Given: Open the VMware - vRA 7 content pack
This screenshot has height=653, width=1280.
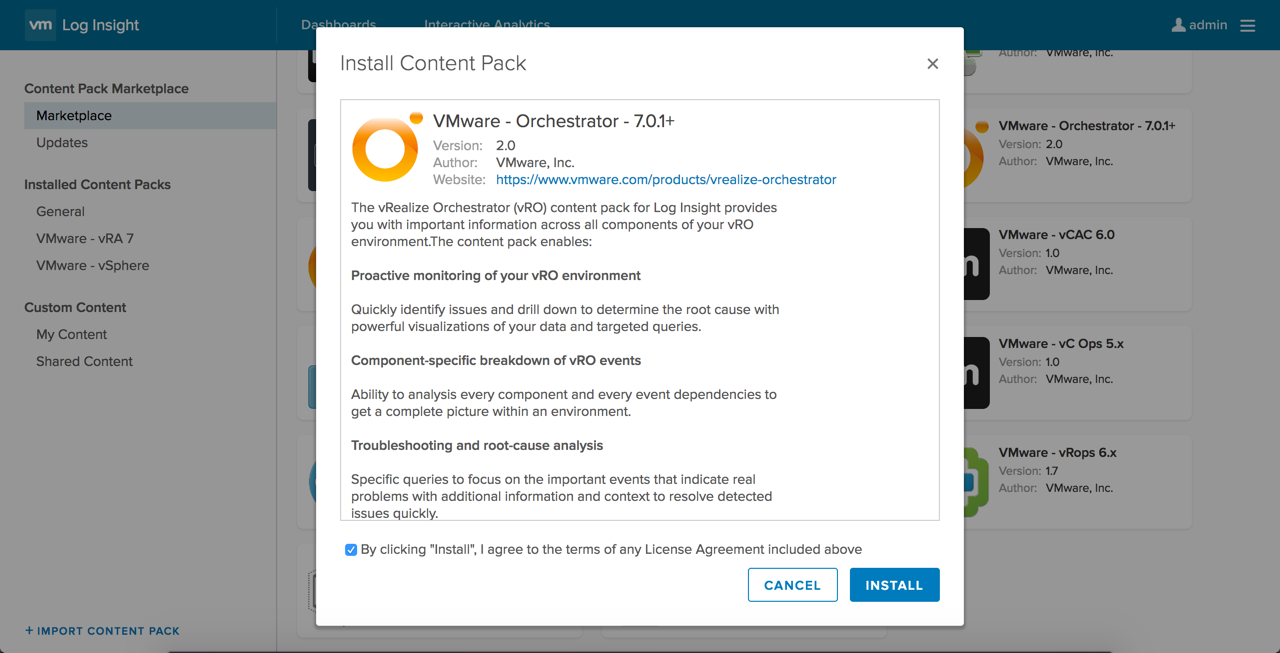Looking at the screenshot, I should (85, 239).
